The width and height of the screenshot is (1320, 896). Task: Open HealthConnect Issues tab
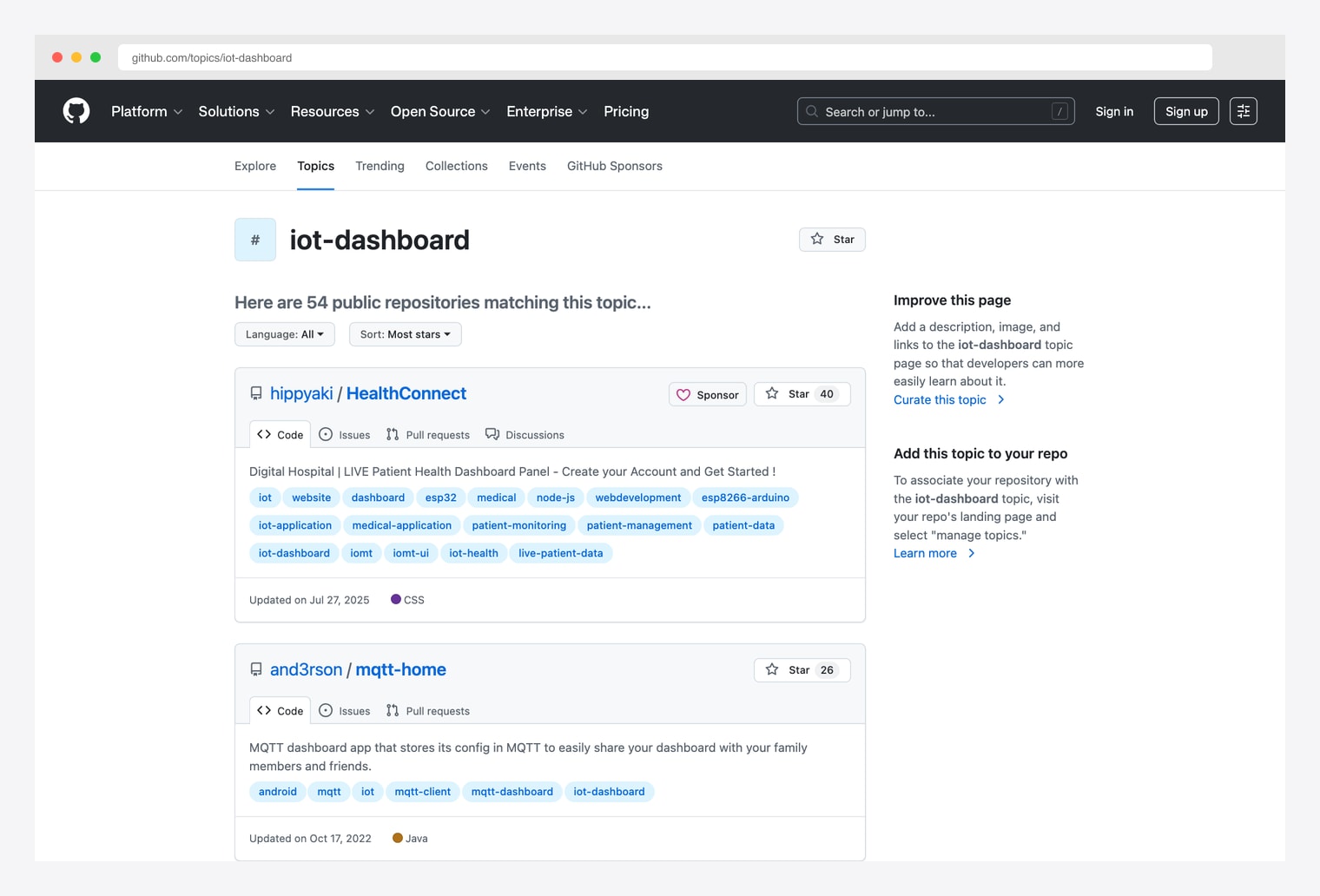pyautogui.click(x=345, y=434)
